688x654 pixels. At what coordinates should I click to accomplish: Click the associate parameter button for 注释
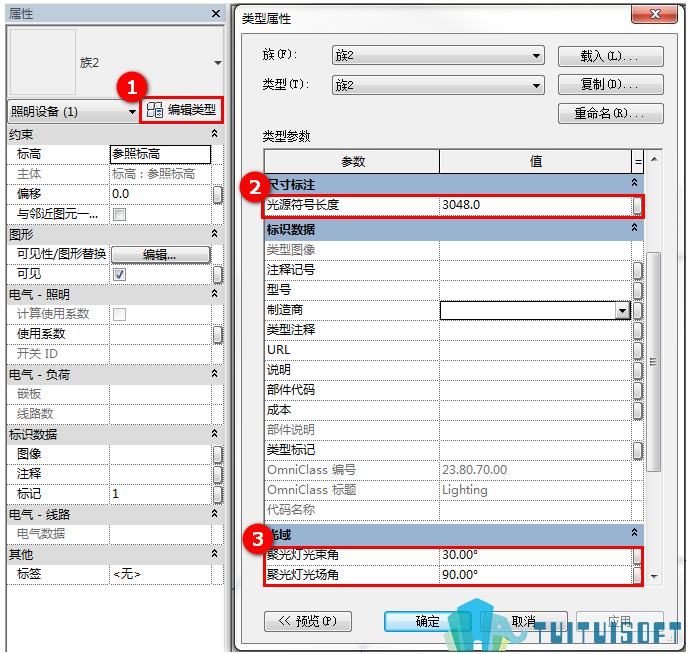tap(218, 475)
